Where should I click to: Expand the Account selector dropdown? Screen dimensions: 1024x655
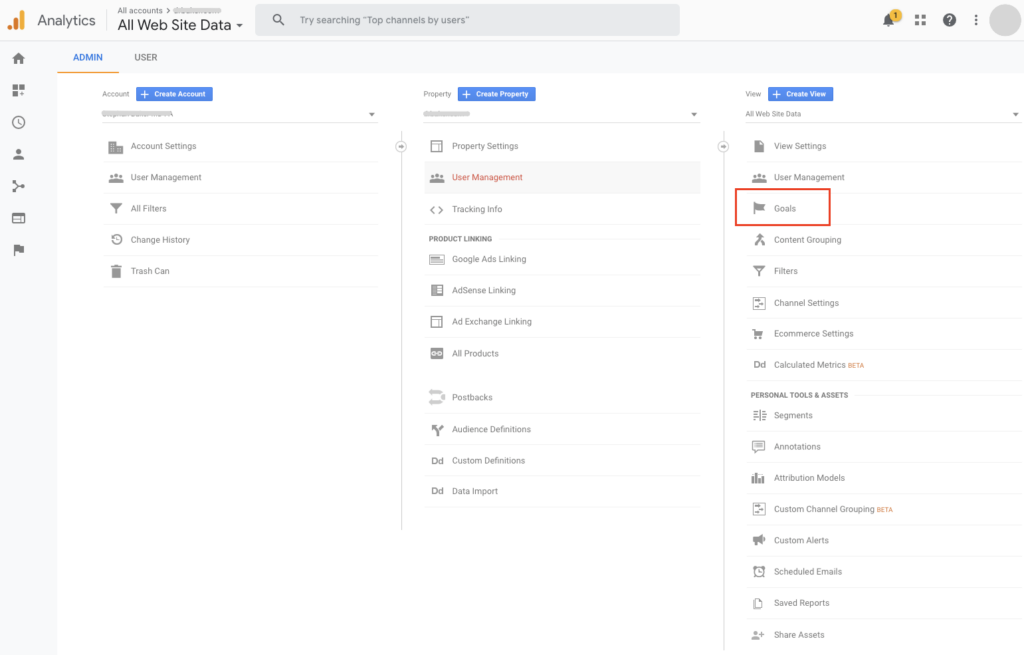tap(239, 114)
